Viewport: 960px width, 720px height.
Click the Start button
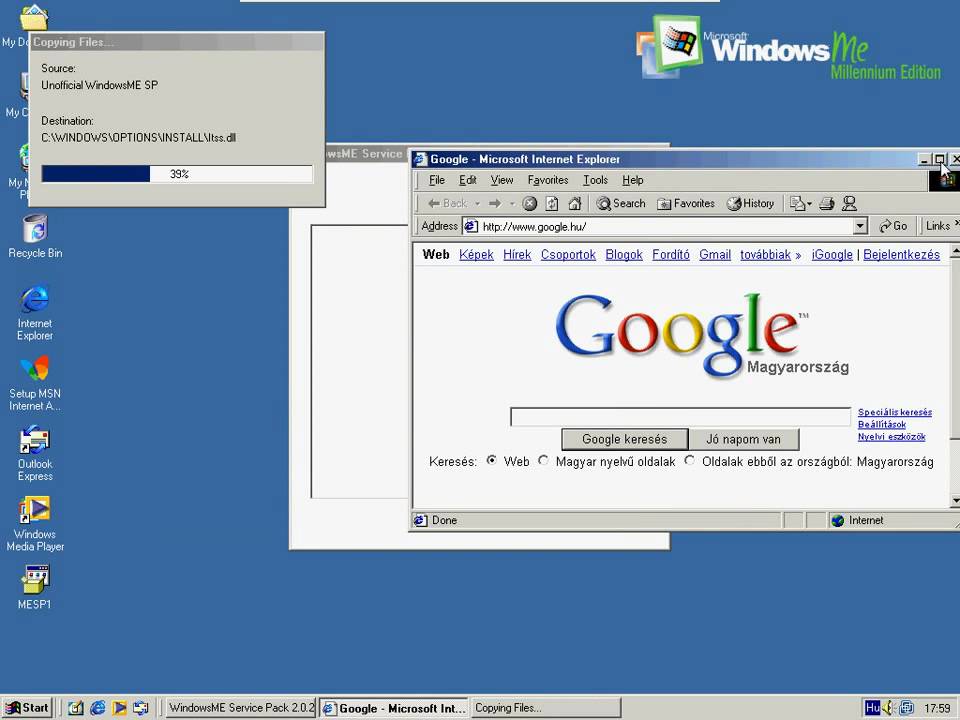click(x=28, y=708)
